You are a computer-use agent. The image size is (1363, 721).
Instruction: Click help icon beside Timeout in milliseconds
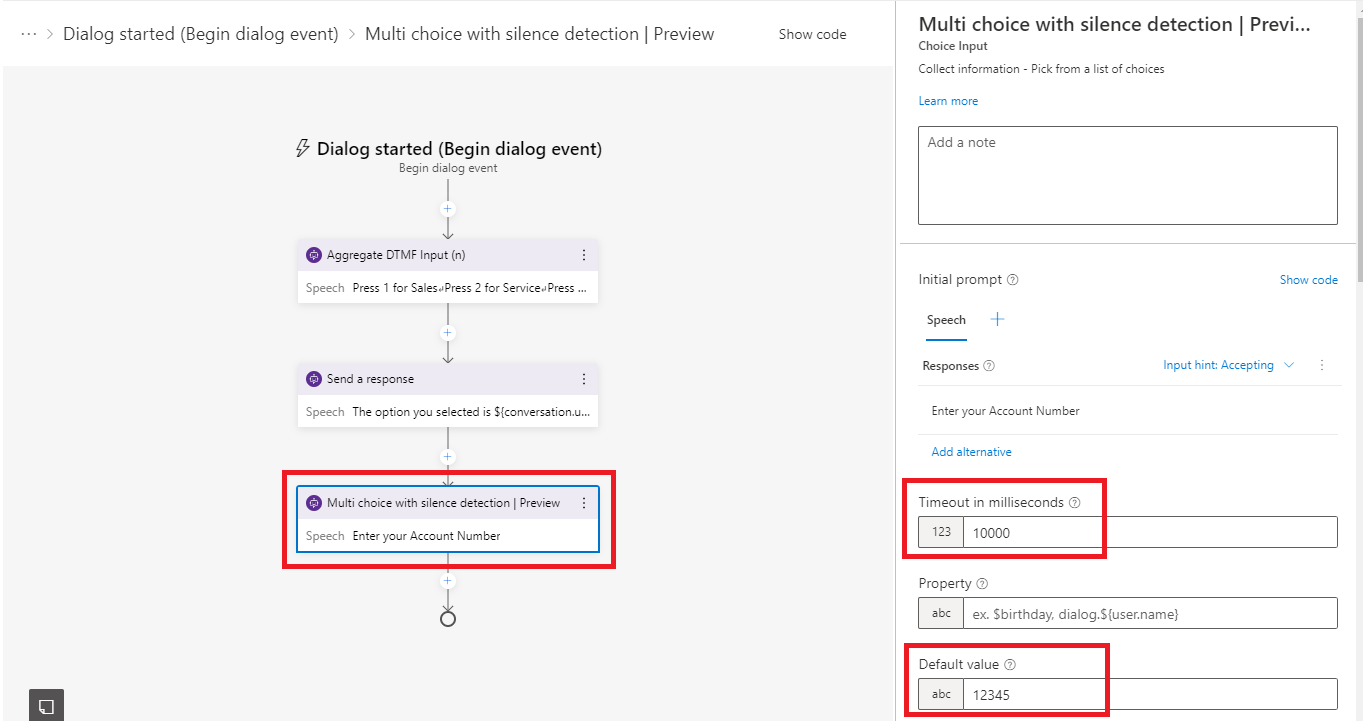tap(1075, 503)
